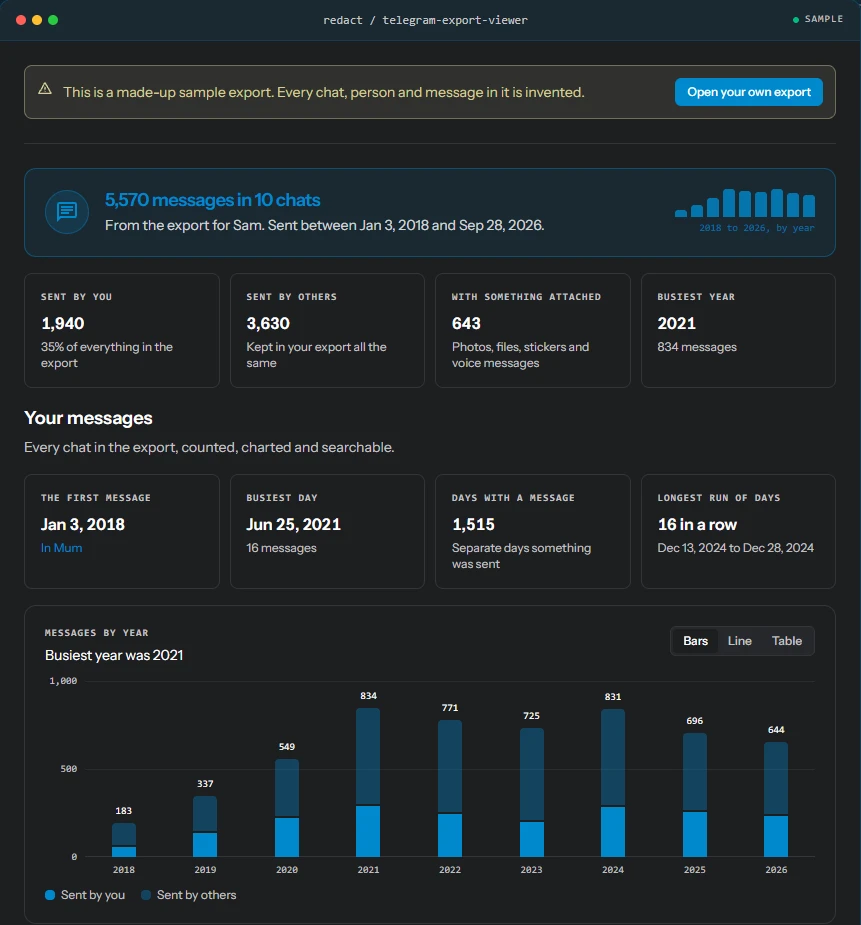The image size is (861, 925).
Task: Select the 2025 bar showing 696
Action: pyautogui.click(x=695, y=795)
